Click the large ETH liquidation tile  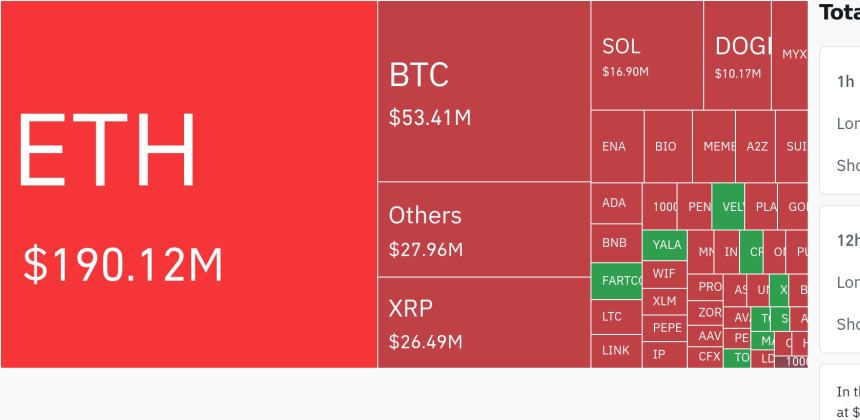tap(189, 184)
